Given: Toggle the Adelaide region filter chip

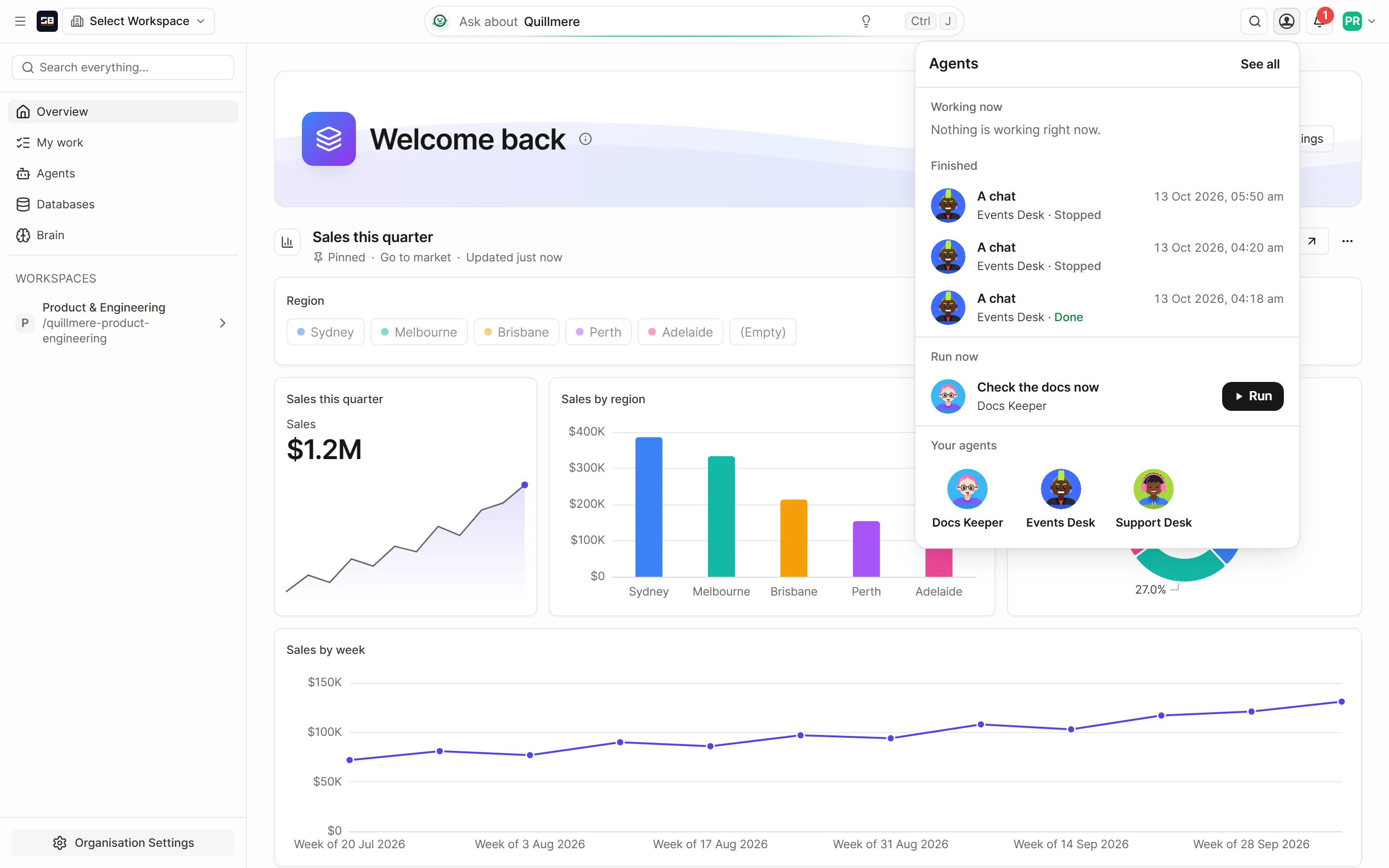Looking at the screenshot, I should [x=681, y=332].
